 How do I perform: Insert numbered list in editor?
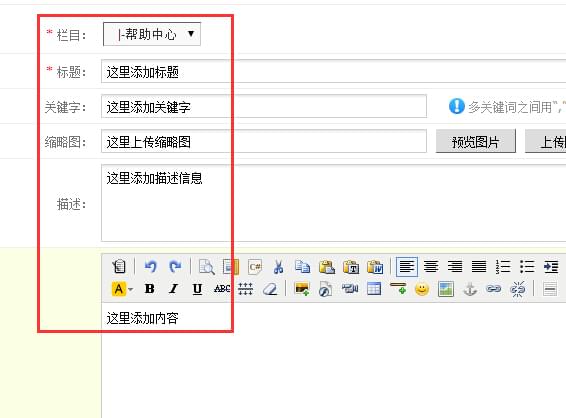(x=503, y=267)
